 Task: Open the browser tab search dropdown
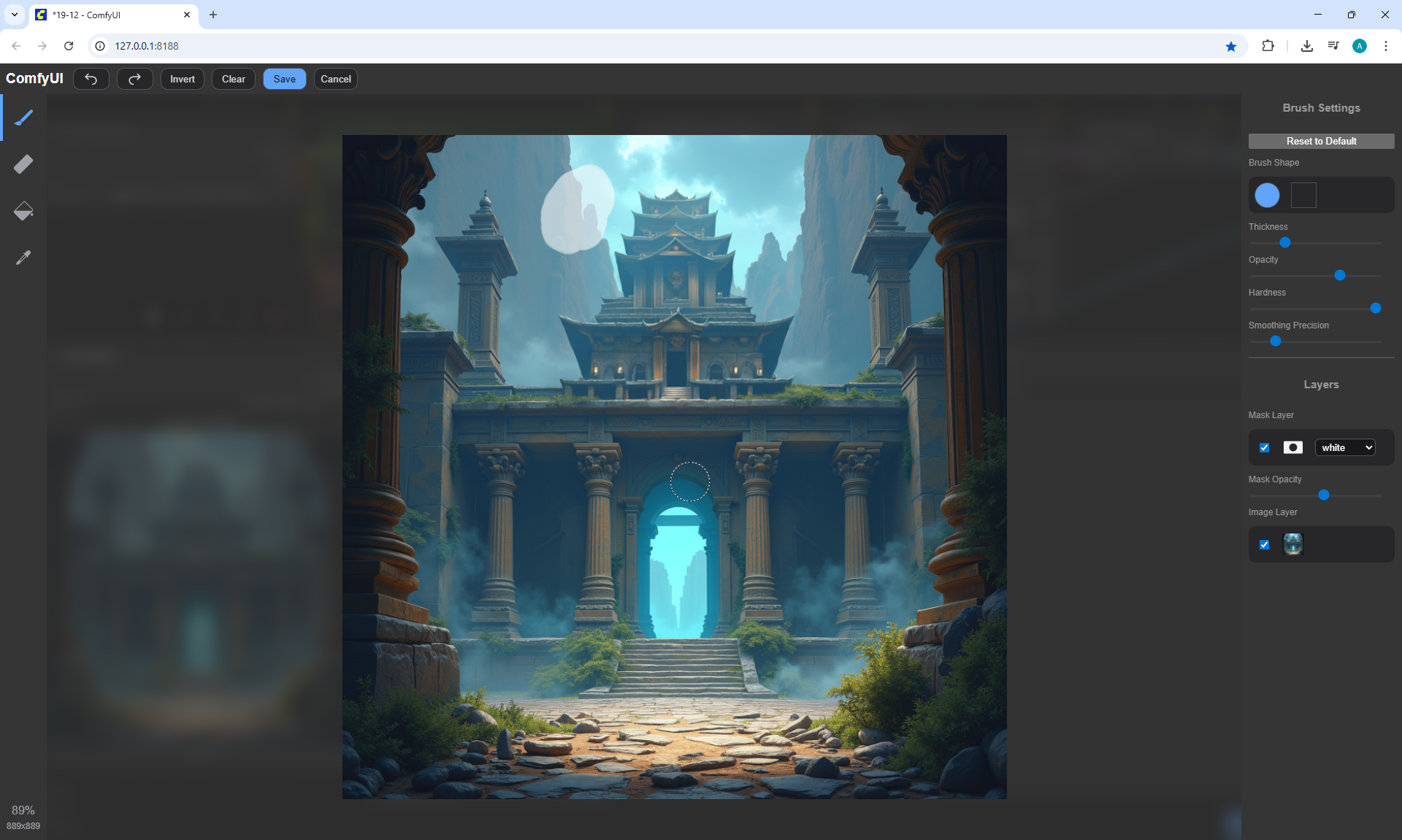pos(15,15)
